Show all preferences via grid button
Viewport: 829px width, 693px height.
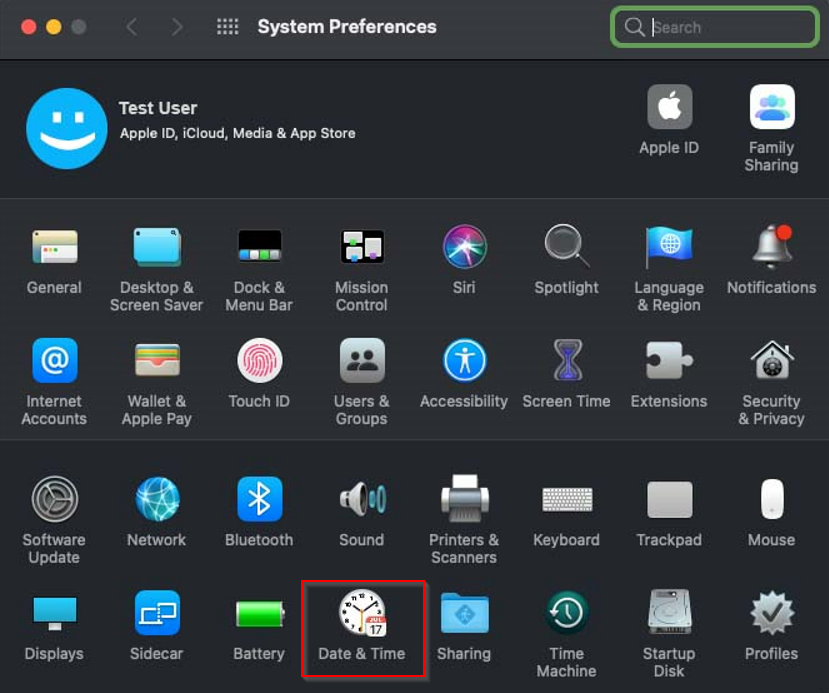(x=228, y=26)
